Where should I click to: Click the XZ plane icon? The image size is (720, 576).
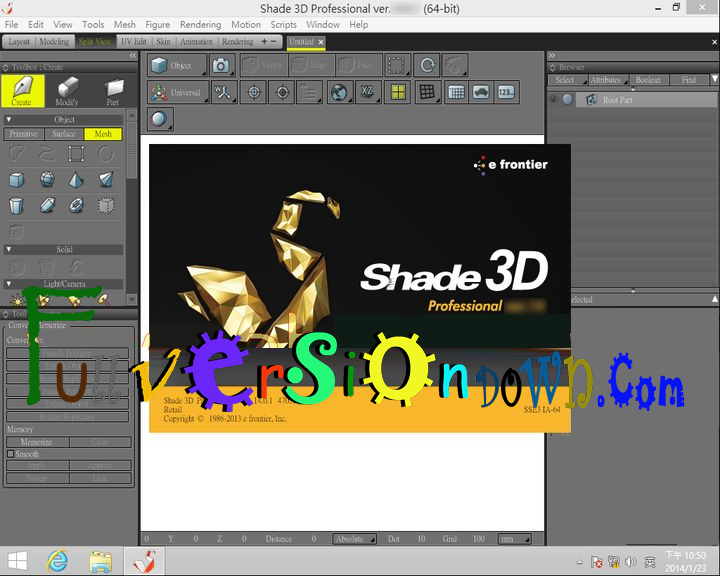368,92
